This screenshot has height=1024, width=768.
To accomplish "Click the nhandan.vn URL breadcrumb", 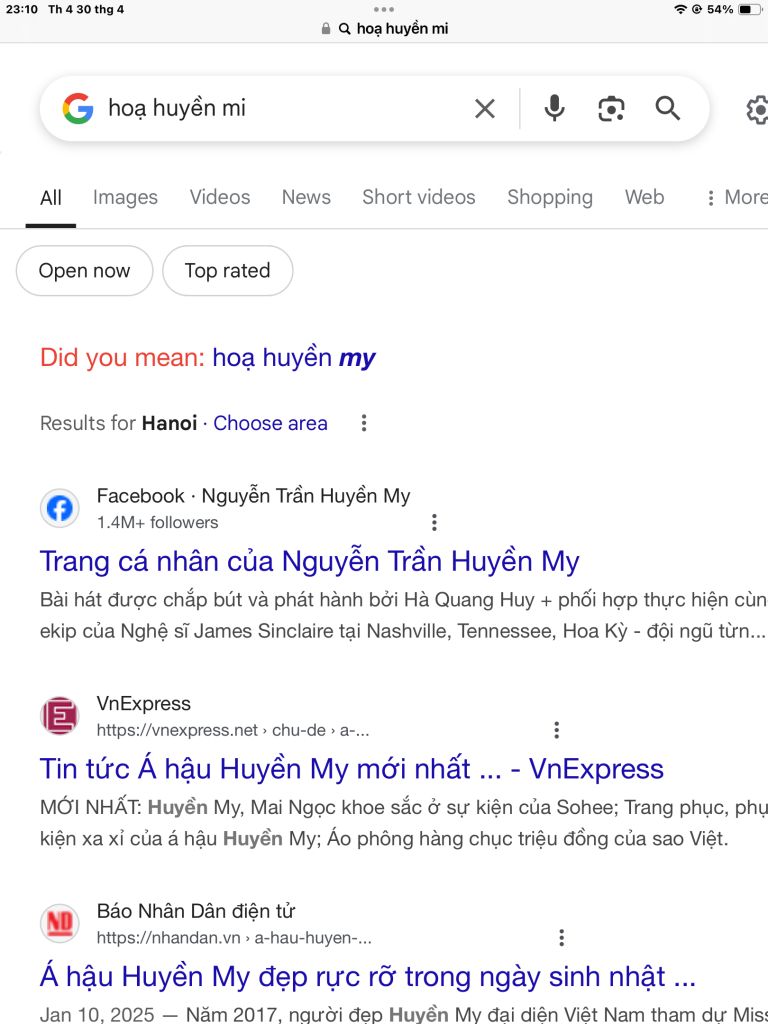I will point(234,938).
